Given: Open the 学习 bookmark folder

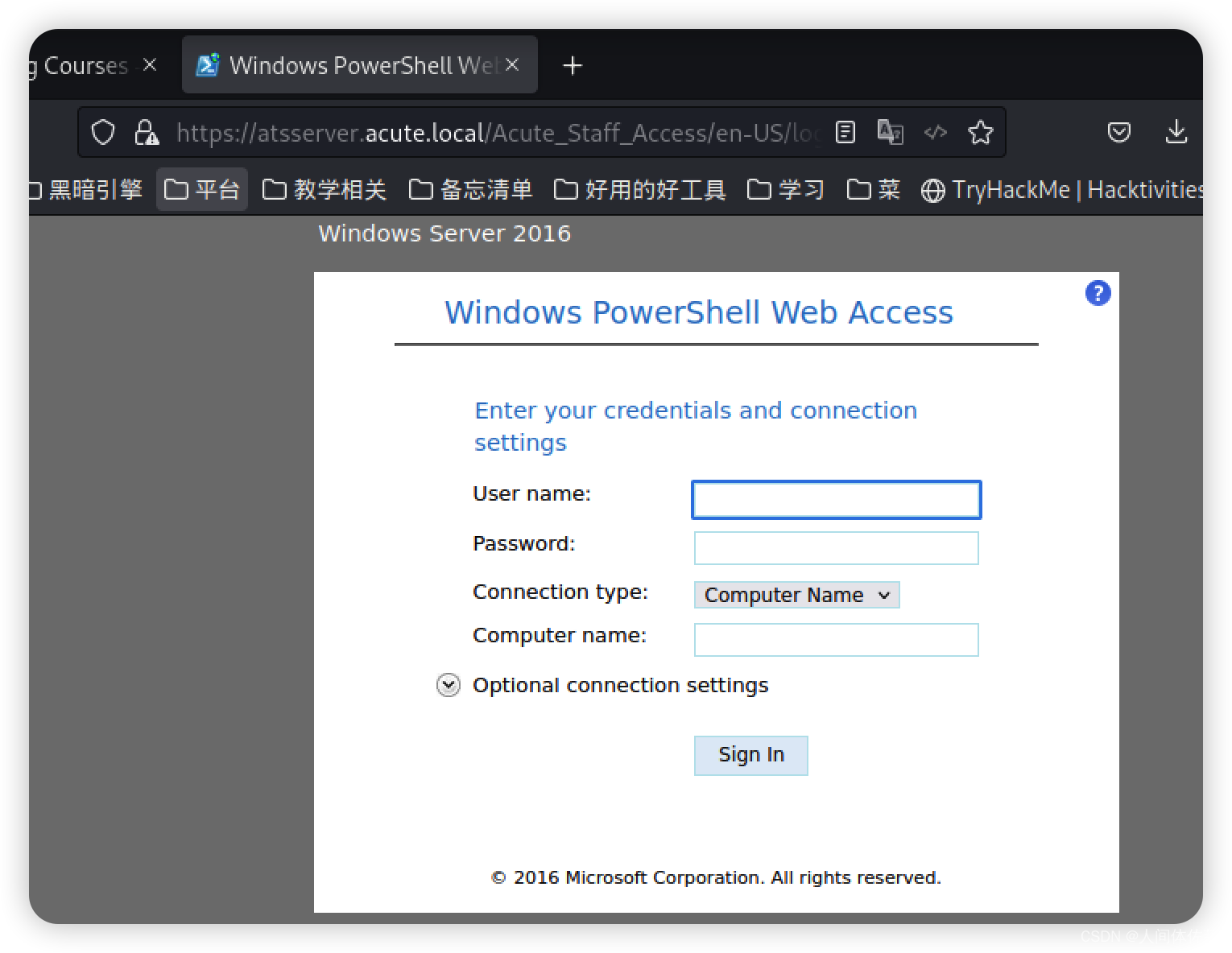Looking at the screenshot, I should point(786,190).
